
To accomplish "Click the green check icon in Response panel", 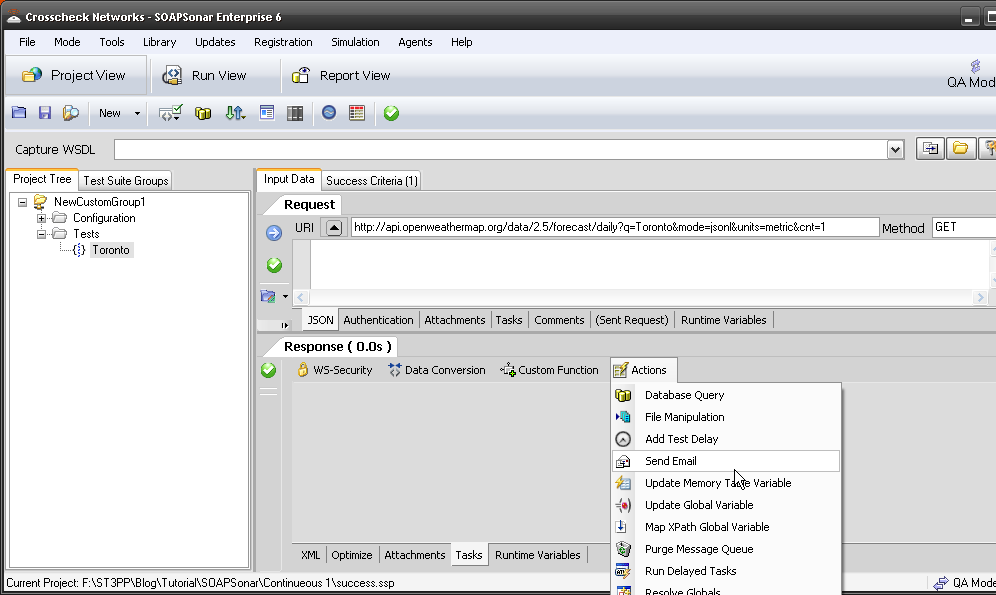I will point(268,370).
